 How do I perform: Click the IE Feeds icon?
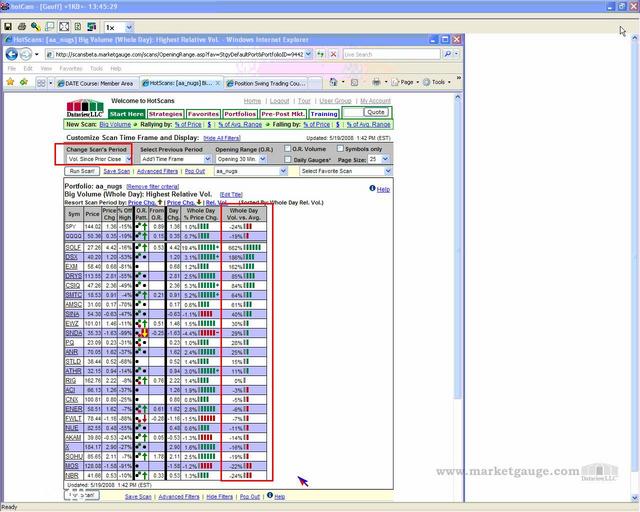pos(354,82)
